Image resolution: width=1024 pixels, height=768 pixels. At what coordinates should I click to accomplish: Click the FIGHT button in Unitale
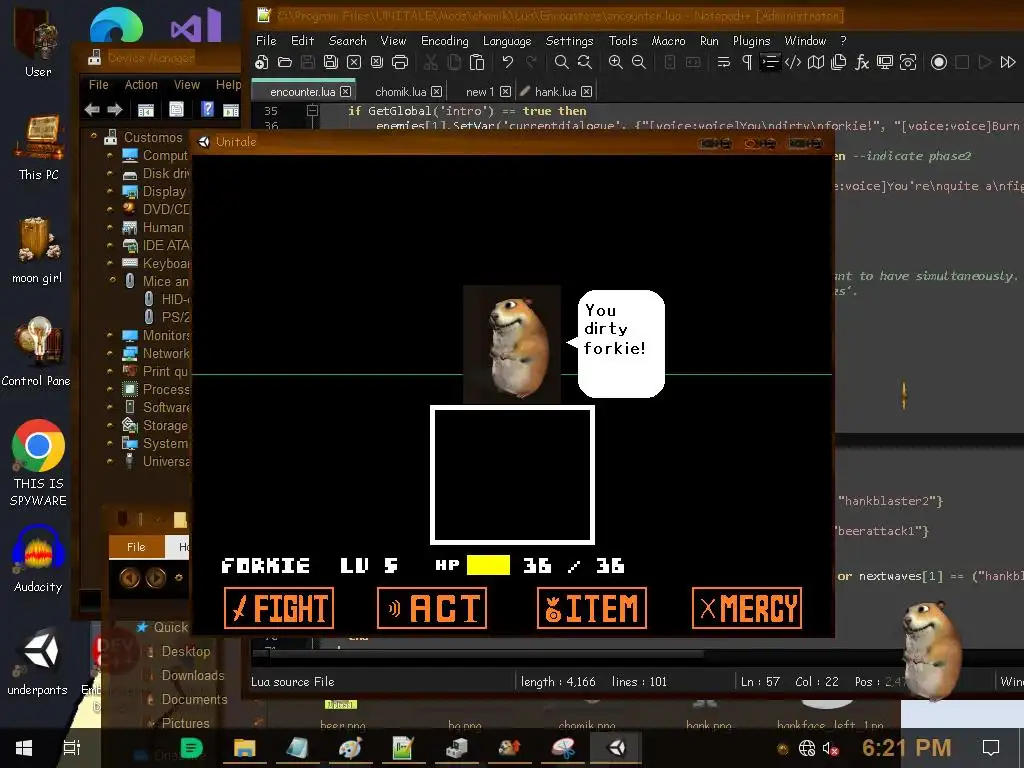pyautogui.click(x=279, y=608)
